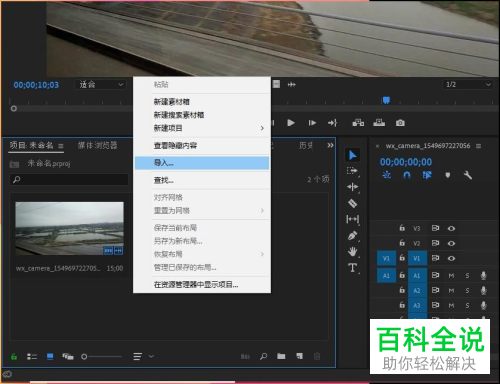Open the 项目: 未命名 panel menu icon
The height and width of the screenshot is (384, 500).
tap(61, 146)
